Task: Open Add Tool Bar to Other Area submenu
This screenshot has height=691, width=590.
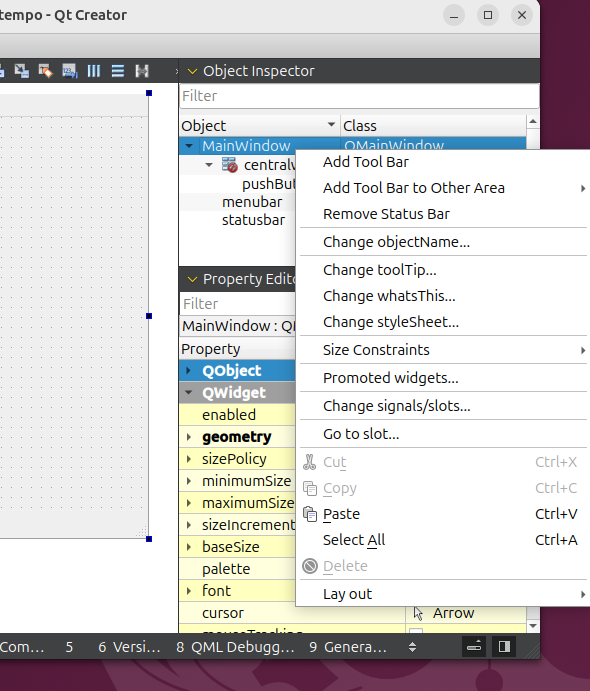Action: (x=444, y=188)
